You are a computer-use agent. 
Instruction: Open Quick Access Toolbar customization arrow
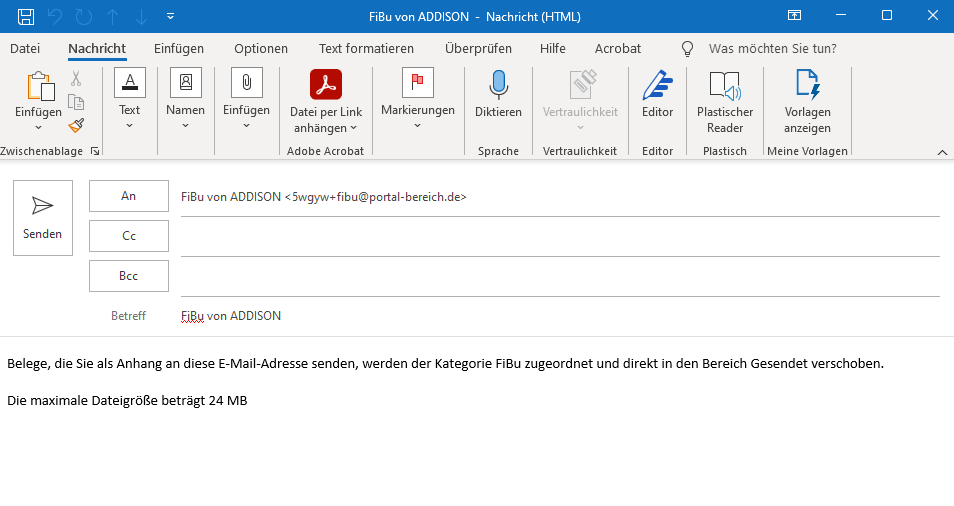170,16
